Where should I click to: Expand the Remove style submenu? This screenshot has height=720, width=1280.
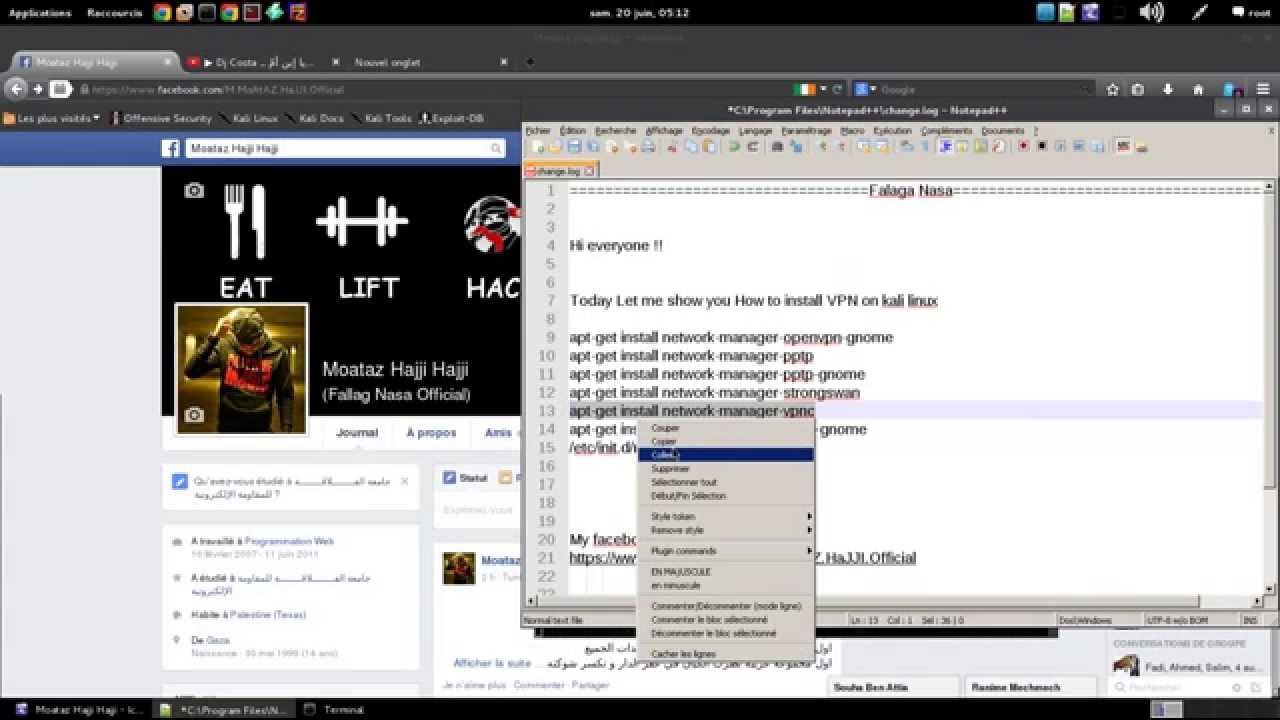click(x=726, y=530)
